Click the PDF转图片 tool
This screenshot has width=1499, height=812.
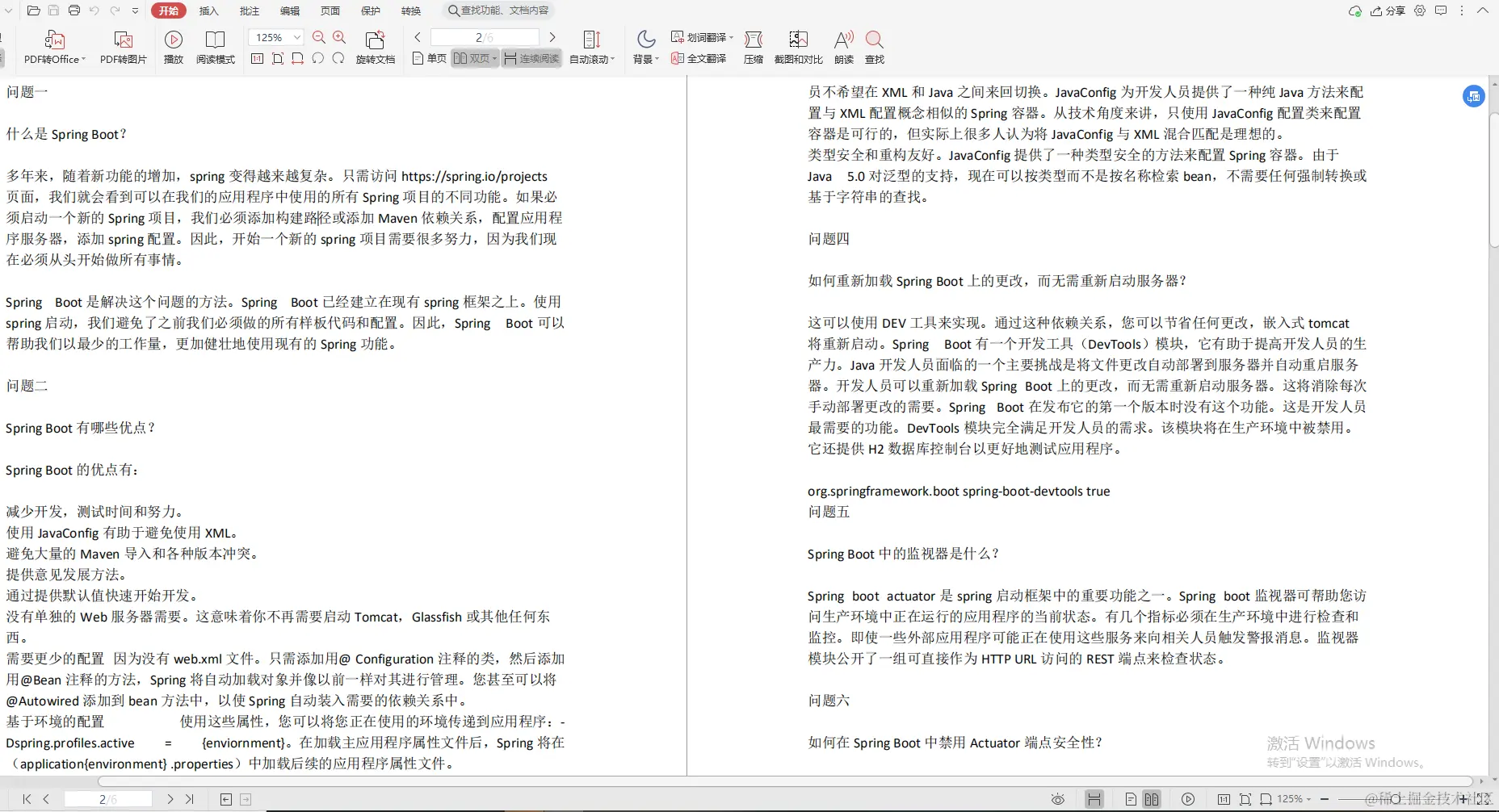(124, 48)
